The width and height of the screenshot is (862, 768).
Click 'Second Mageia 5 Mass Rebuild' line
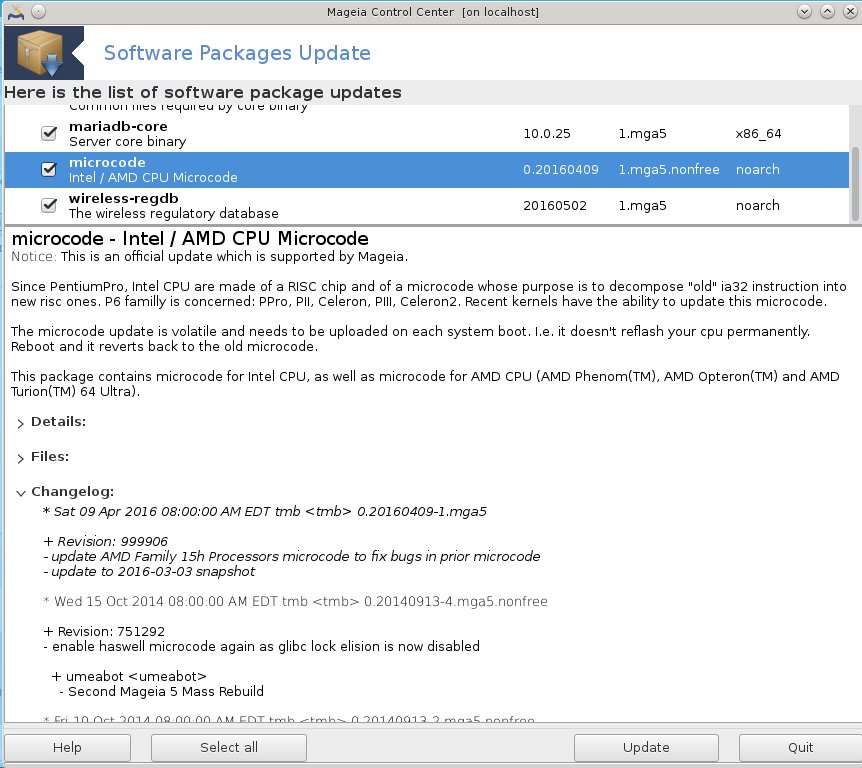point(162,692)
